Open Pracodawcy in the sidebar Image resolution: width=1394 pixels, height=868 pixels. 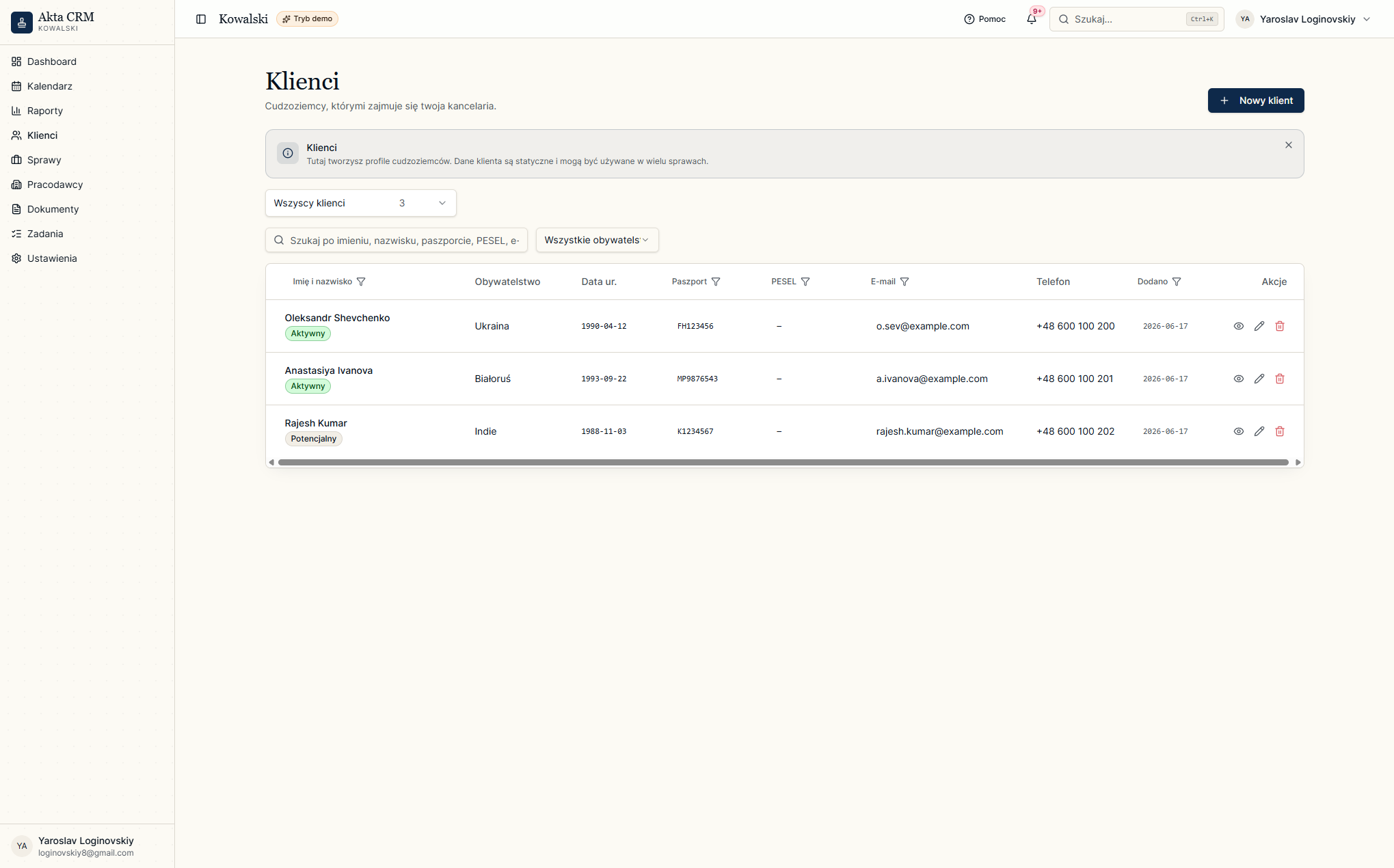click(x=87, y=185)
